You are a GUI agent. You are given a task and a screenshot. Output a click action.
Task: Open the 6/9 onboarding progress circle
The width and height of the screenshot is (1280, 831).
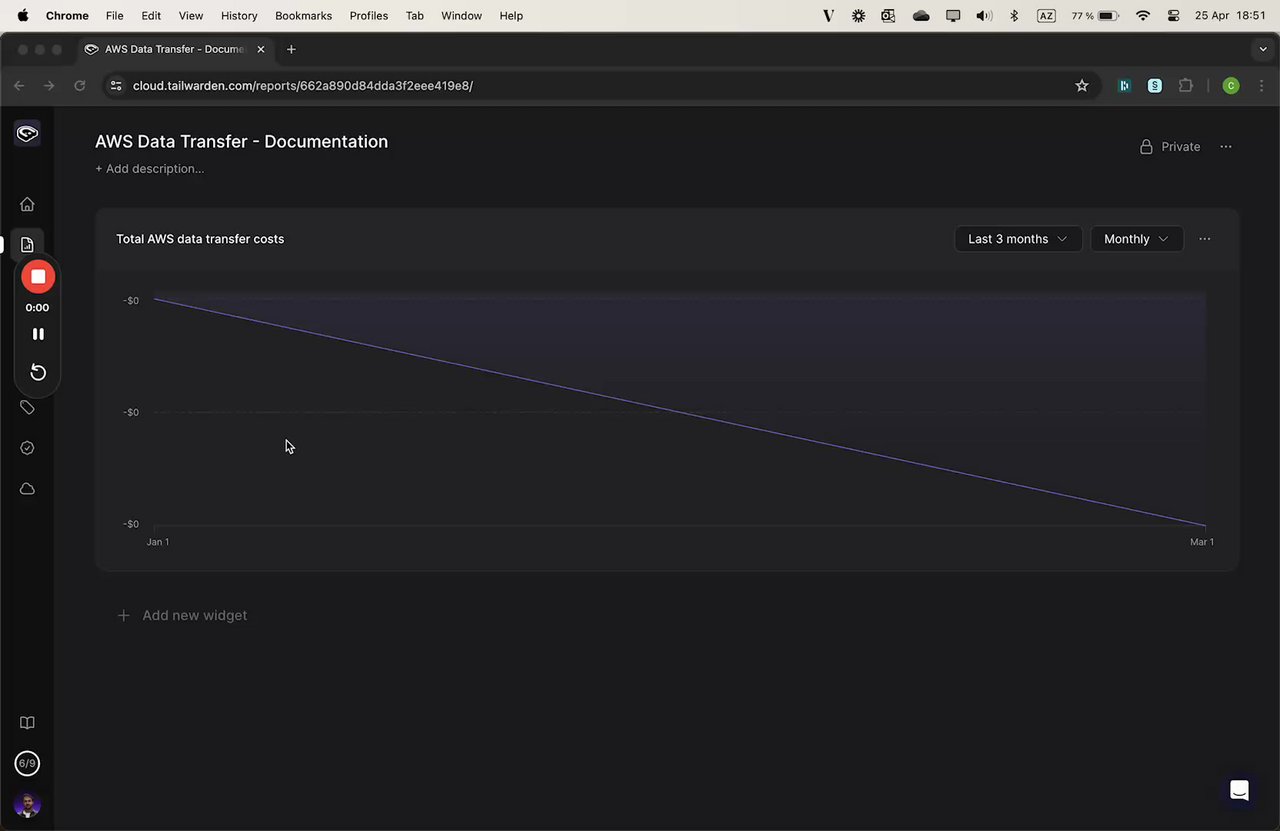[x=27, y=764]
